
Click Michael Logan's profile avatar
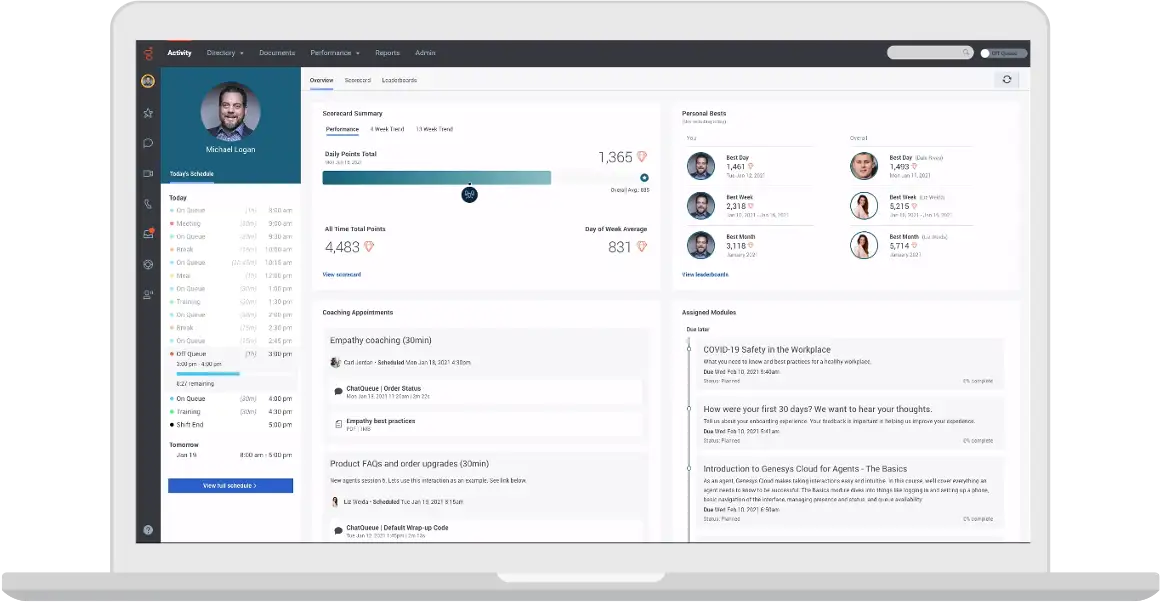point(230,111)
